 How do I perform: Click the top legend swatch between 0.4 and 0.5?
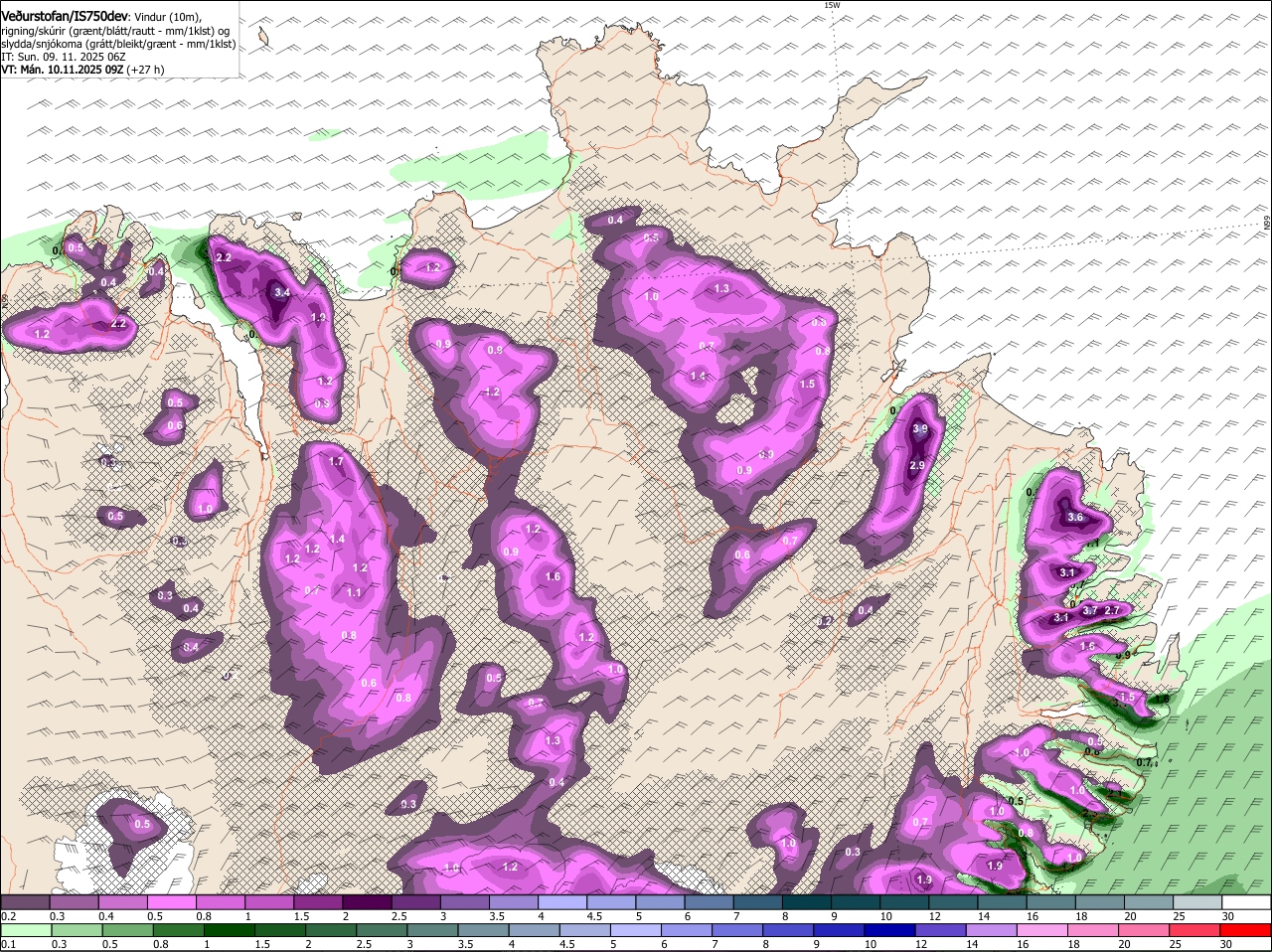[122, 901]
